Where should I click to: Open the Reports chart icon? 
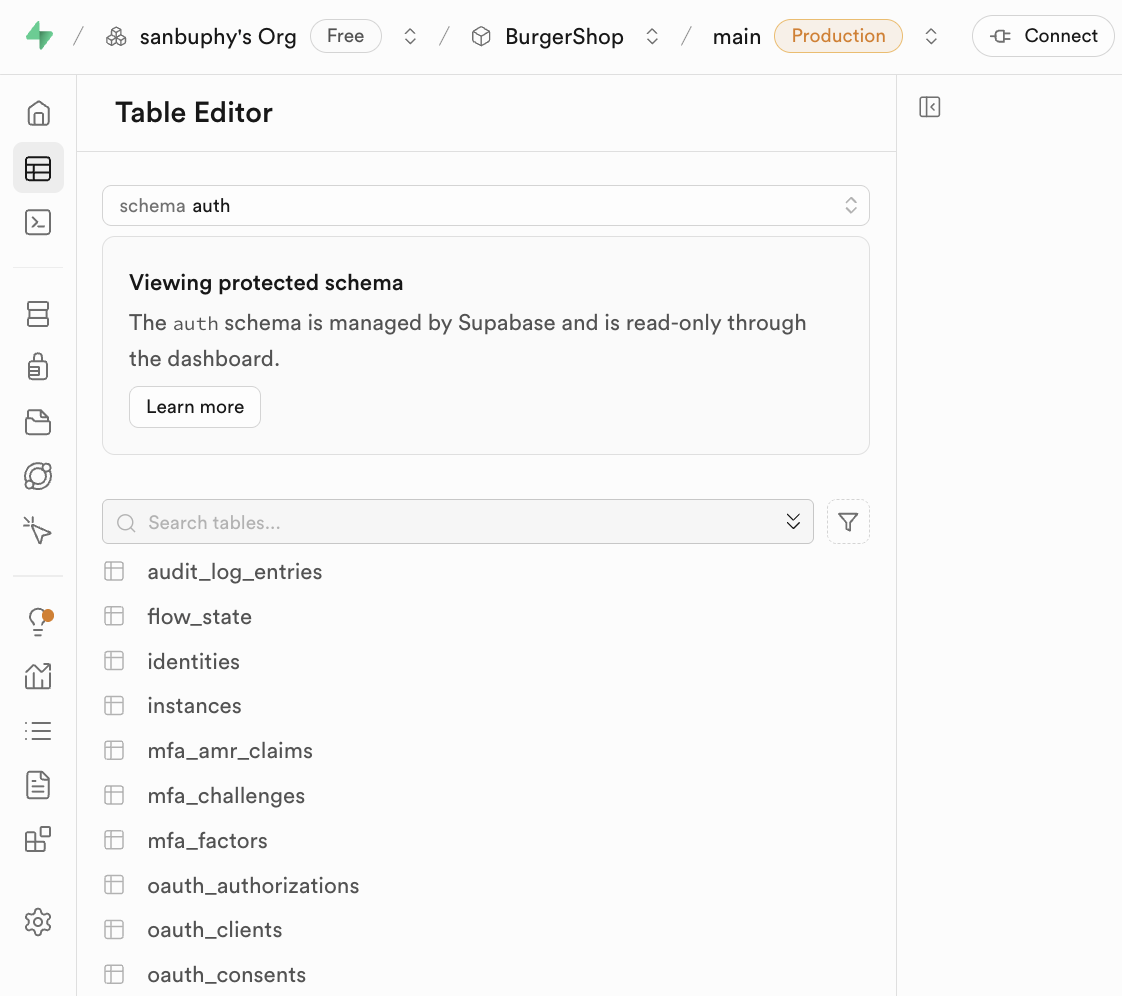(38, 676)
